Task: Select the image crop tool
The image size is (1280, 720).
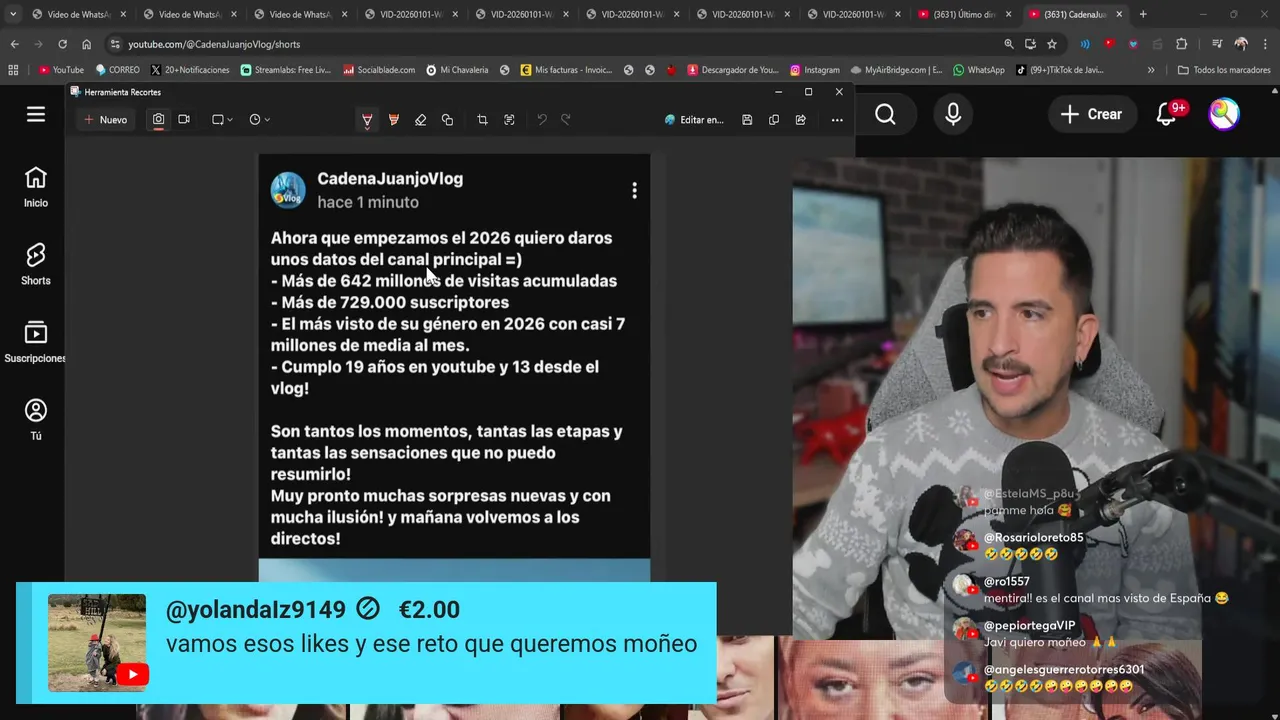Action: [482, 119]
